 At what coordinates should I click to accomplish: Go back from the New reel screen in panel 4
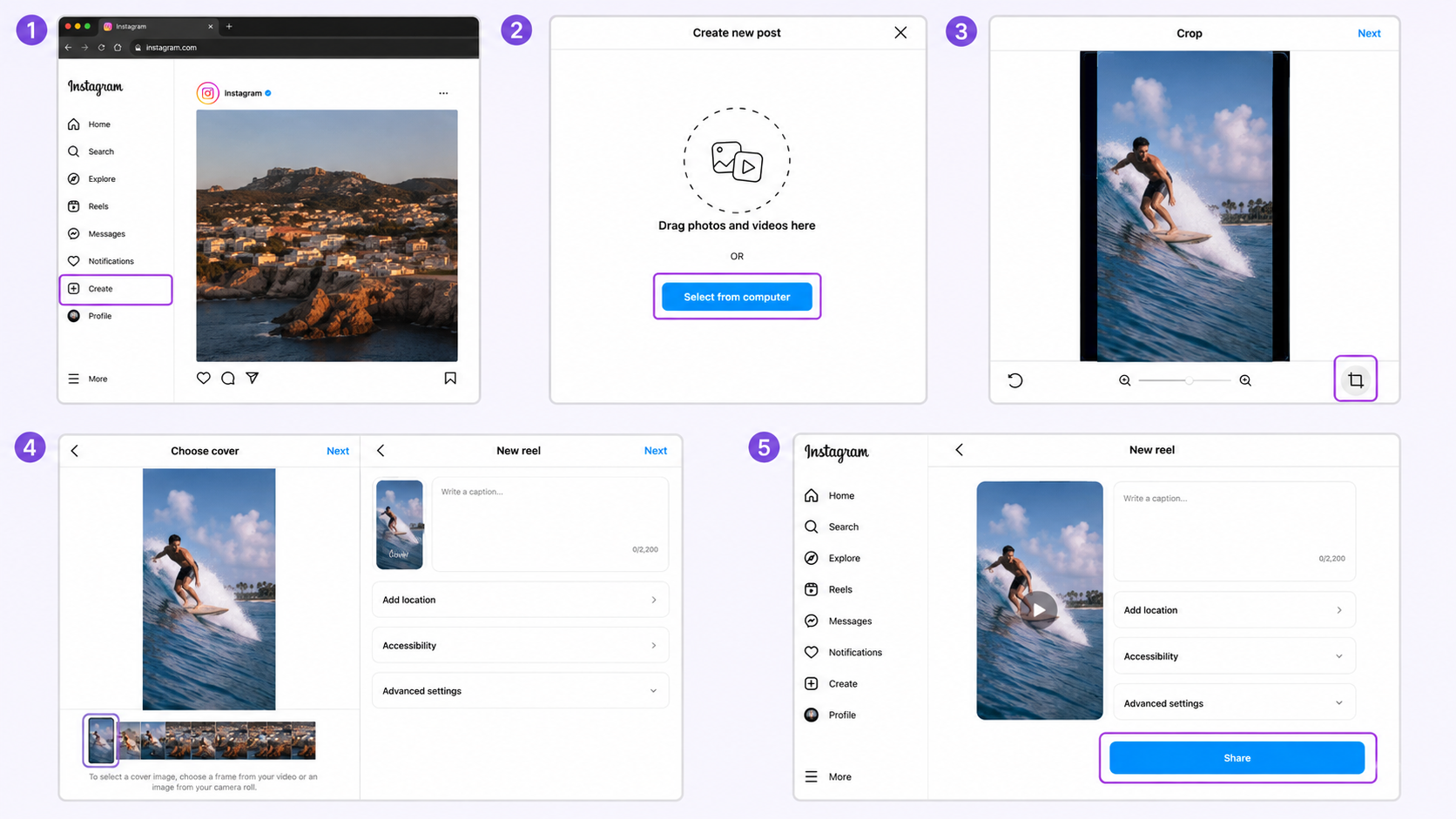click(x=381, y=451)
